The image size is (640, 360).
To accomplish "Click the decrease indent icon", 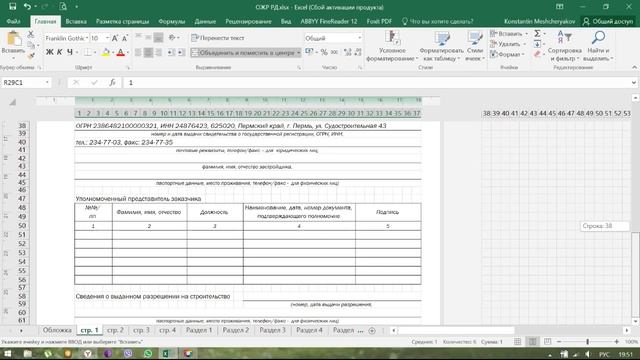I will [x=171, y=52].
